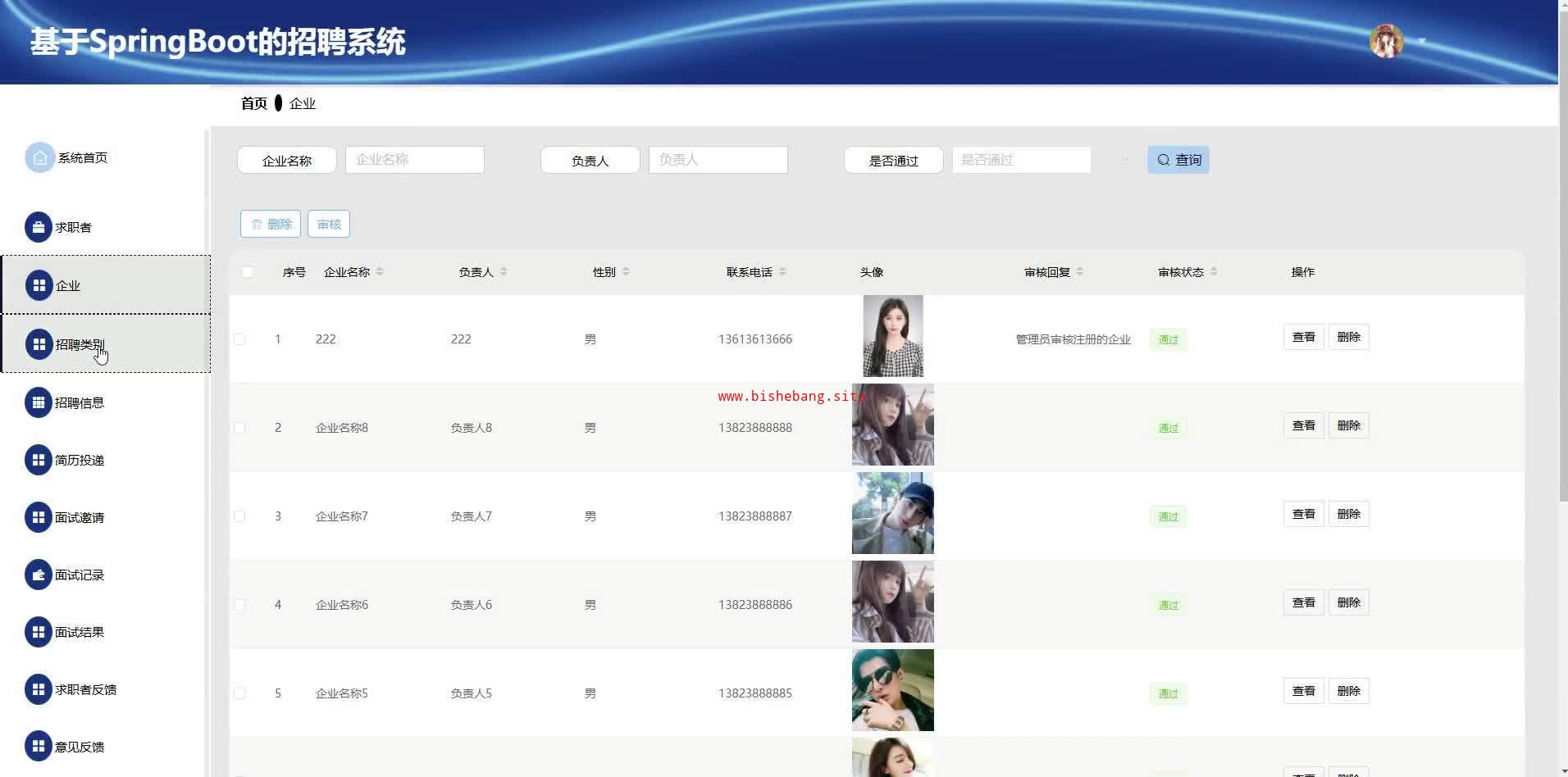This screenshot has width=1568, height=777.
Task: Open 招聘信息 menu item
Action: [x=106, y=402]
